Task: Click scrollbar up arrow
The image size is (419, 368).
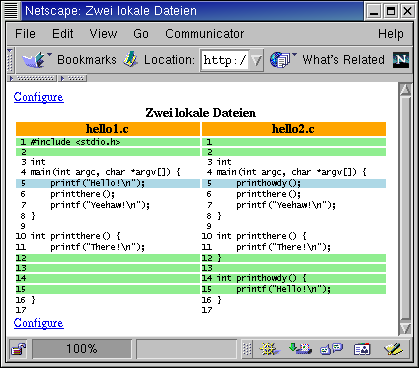Action: tap(405, 90)
